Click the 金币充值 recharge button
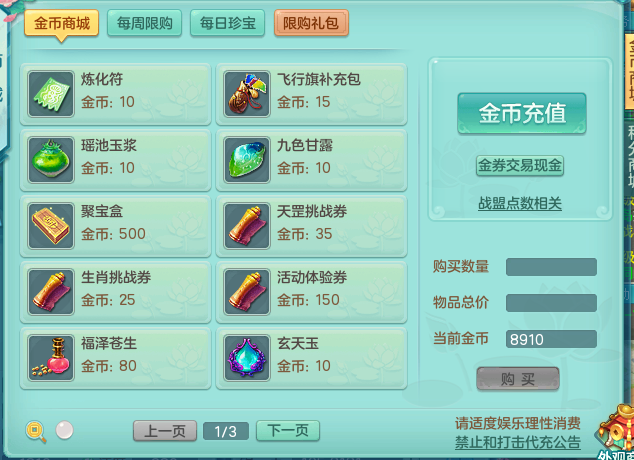The width and height of the screenshot is (634, 460). 522,113
